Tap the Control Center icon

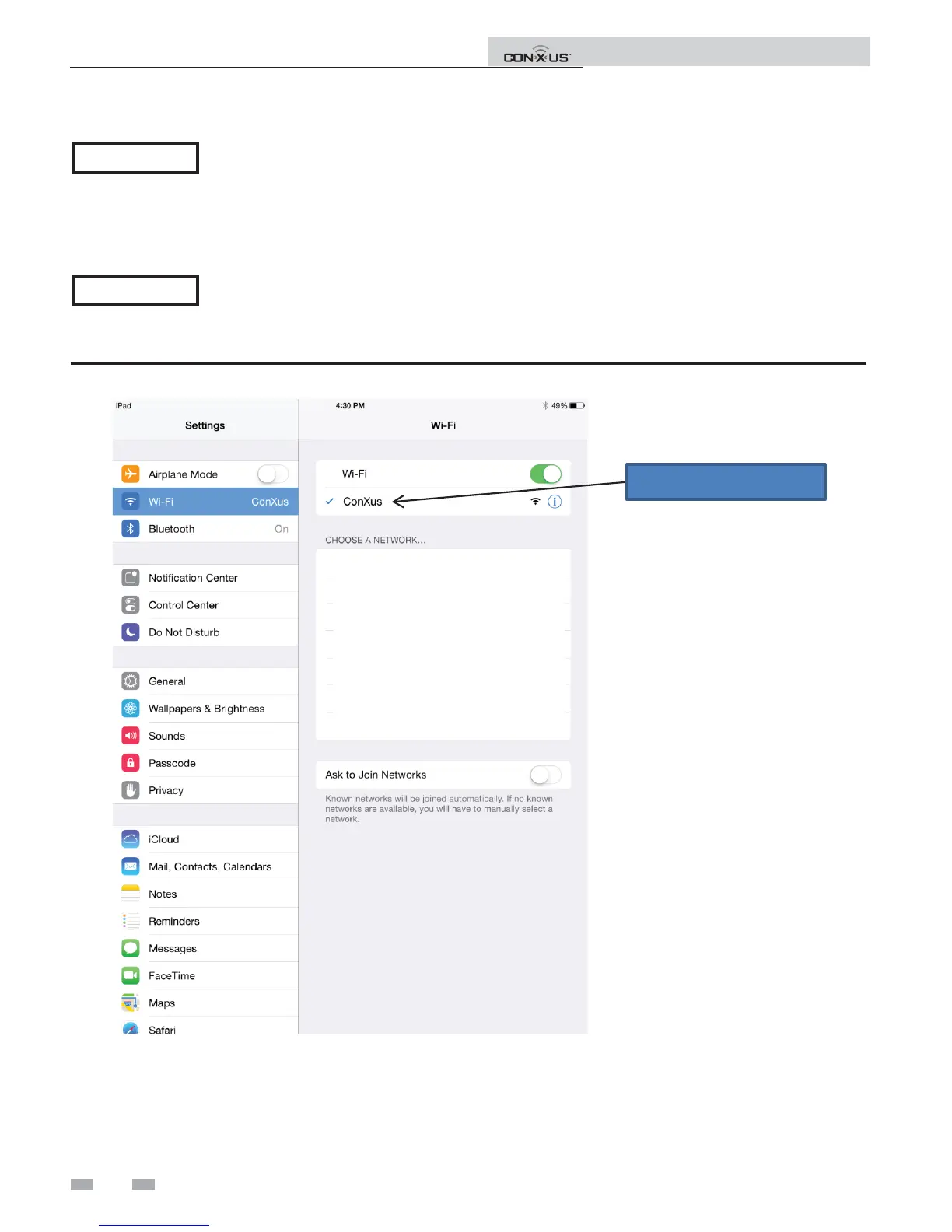tap(131, 605)
